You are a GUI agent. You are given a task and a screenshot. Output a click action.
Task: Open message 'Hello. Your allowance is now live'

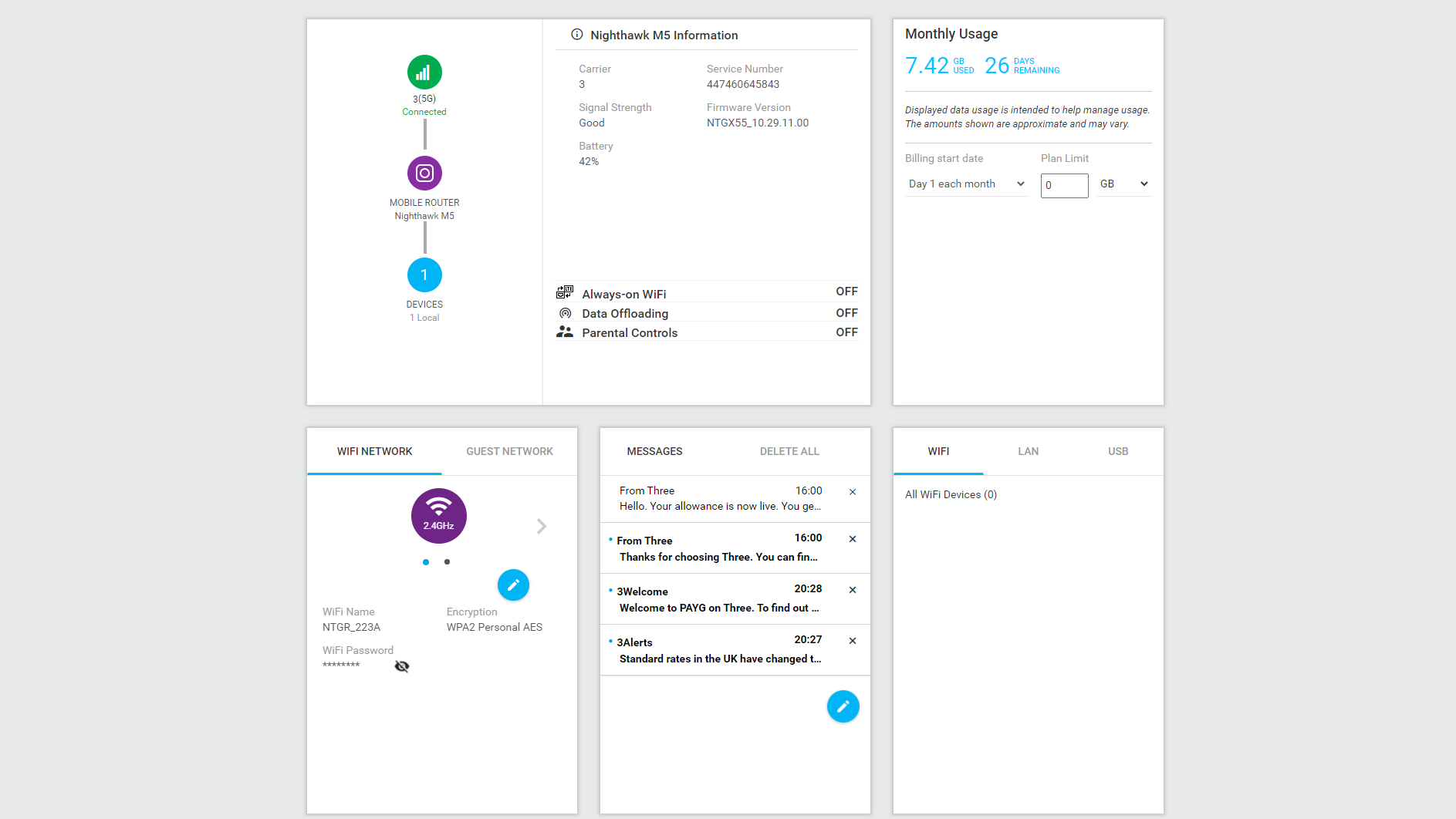[721, 499]
